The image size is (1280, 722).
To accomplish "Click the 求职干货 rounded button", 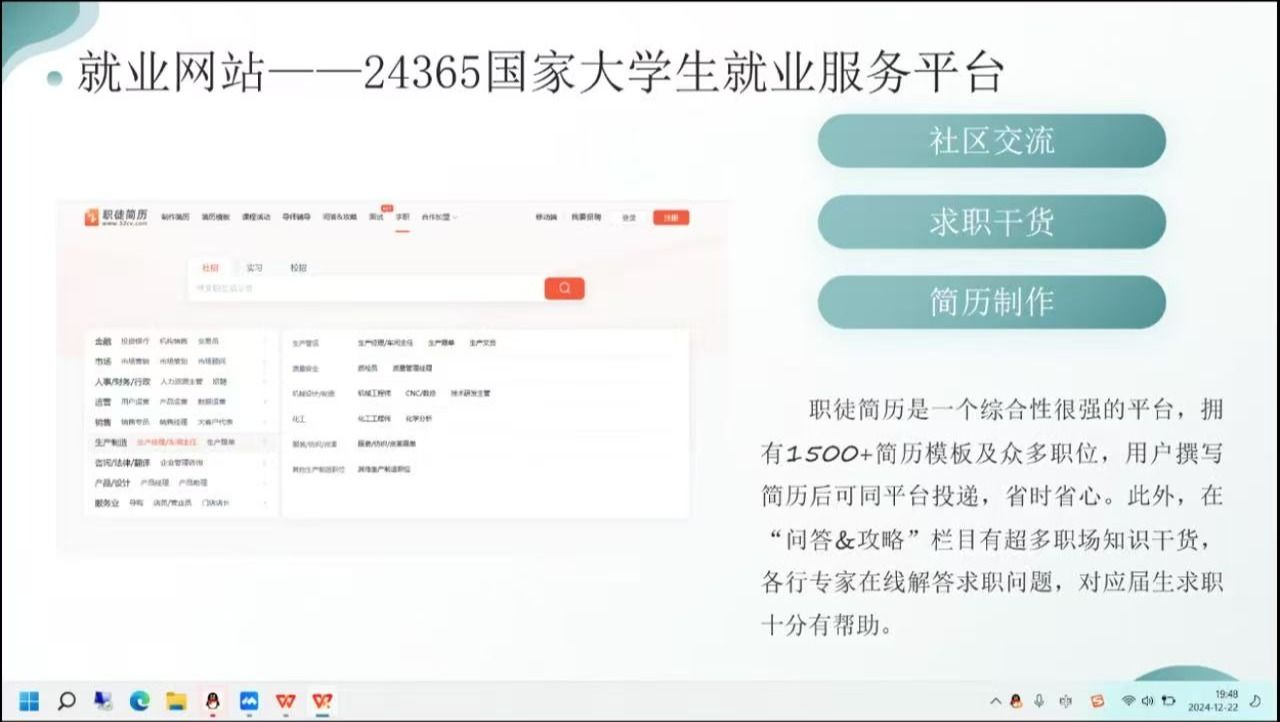I will (x=991, y=222).
